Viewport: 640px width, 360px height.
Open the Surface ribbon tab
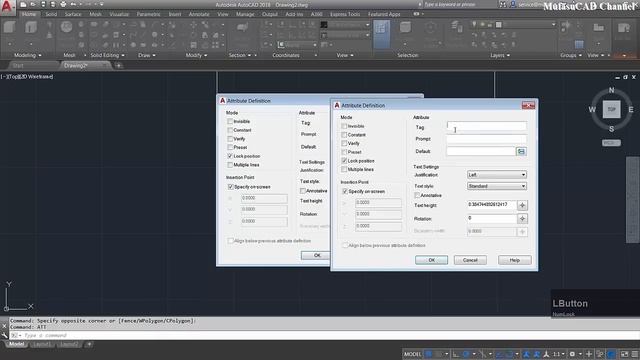[x=73, y=14]
